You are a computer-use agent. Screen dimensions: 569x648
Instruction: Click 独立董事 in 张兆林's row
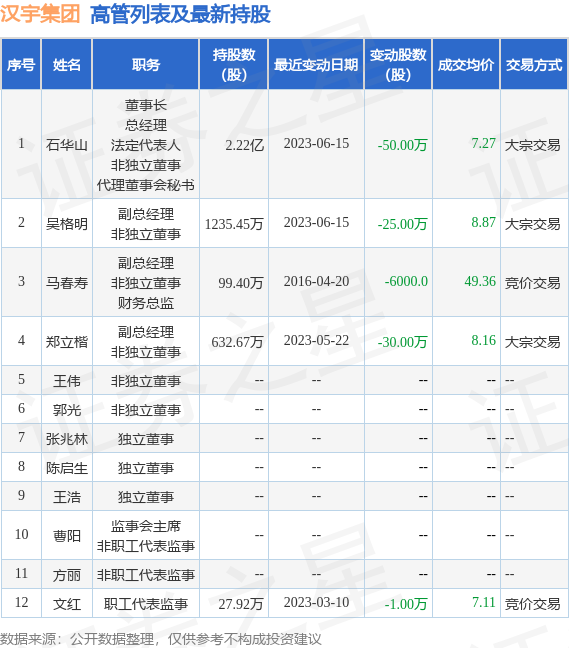pyautogui.click(x=146, y=438)
